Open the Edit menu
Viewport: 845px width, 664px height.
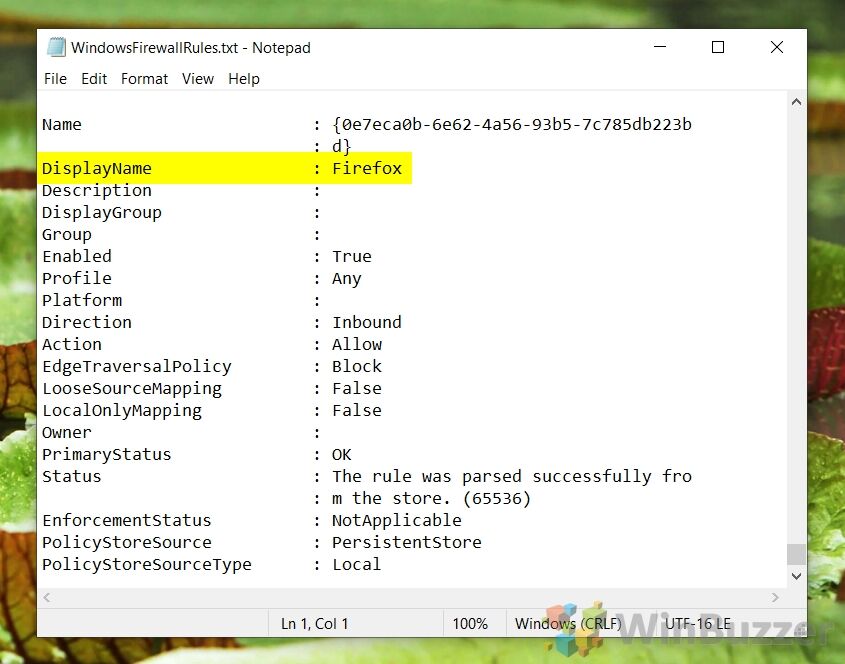pos(94,79)
